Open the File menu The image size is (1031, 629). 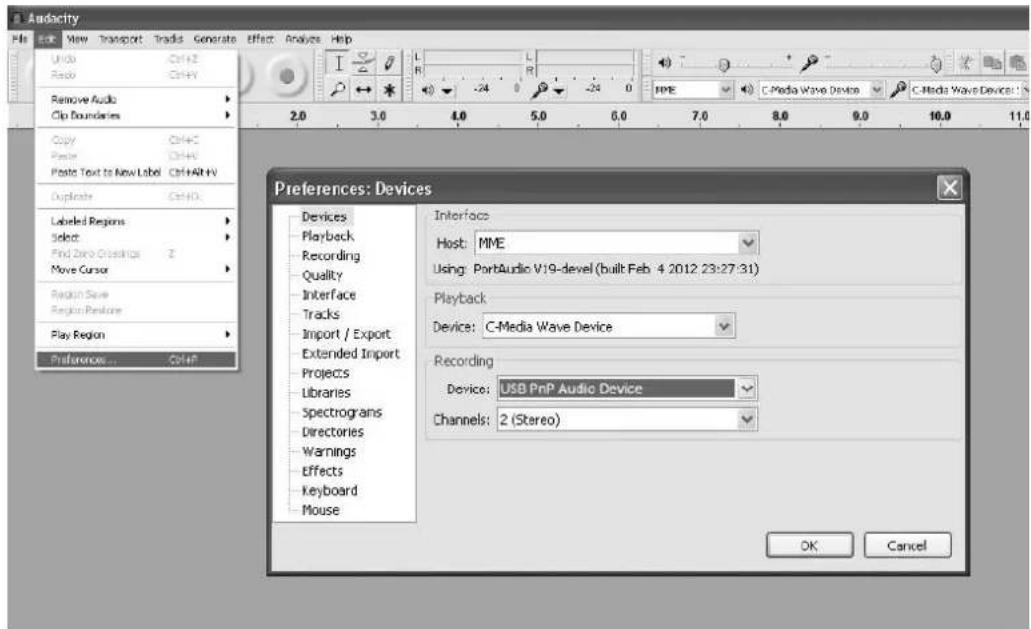pos(20,39)
